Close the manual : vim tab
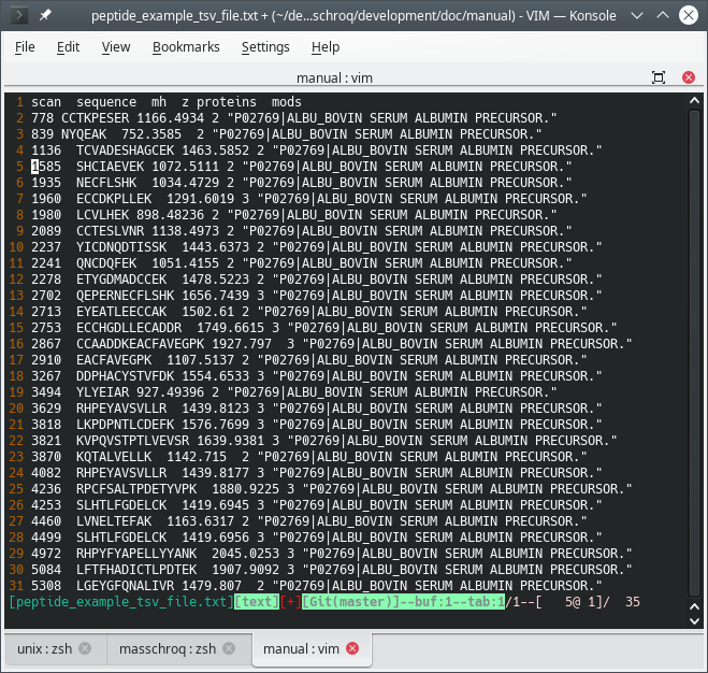Screen dimensions: 708x673 point(352,649)
